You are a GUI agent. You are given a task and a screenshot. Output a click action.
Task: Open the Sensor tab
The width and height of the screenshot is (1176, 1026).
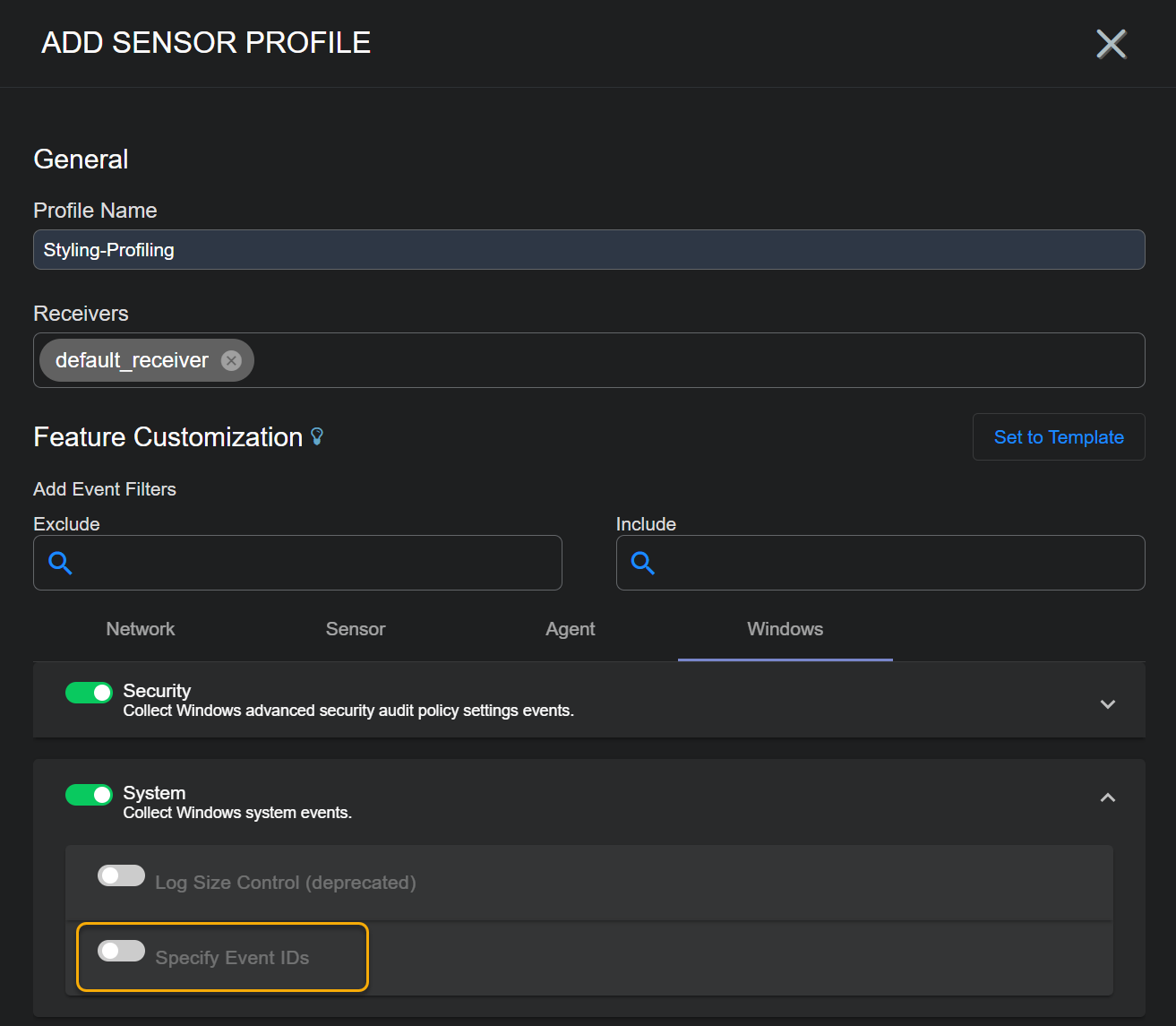point(356,629)
